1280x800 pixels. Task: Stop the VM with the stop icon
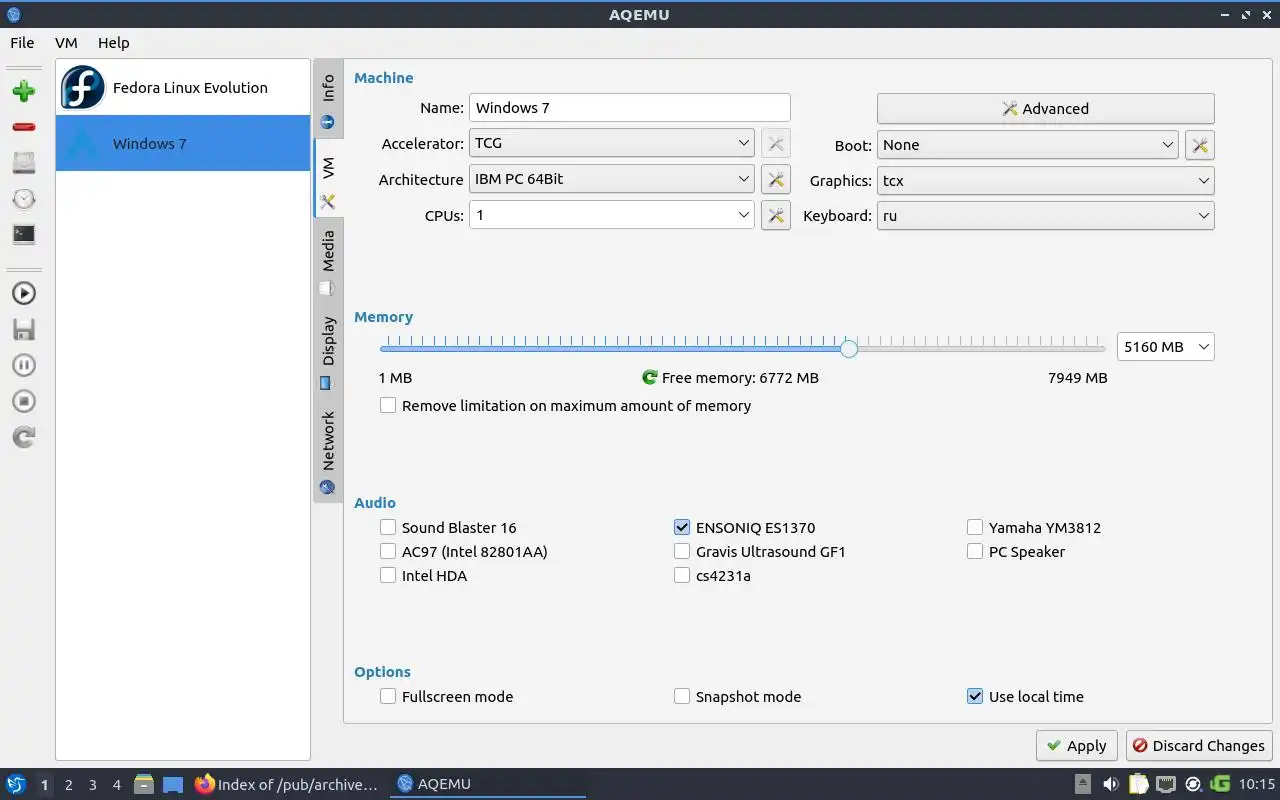pyautogui.click(x=24, y=401)
